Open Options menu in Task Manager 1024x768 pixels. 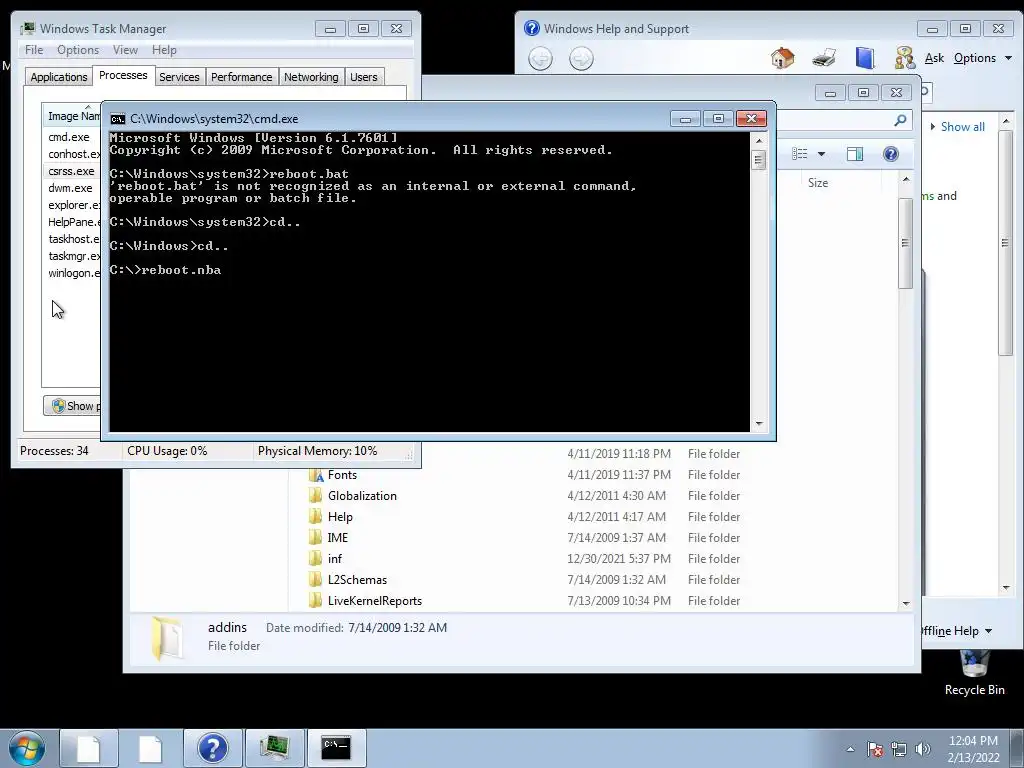click(x=78, y=50)
